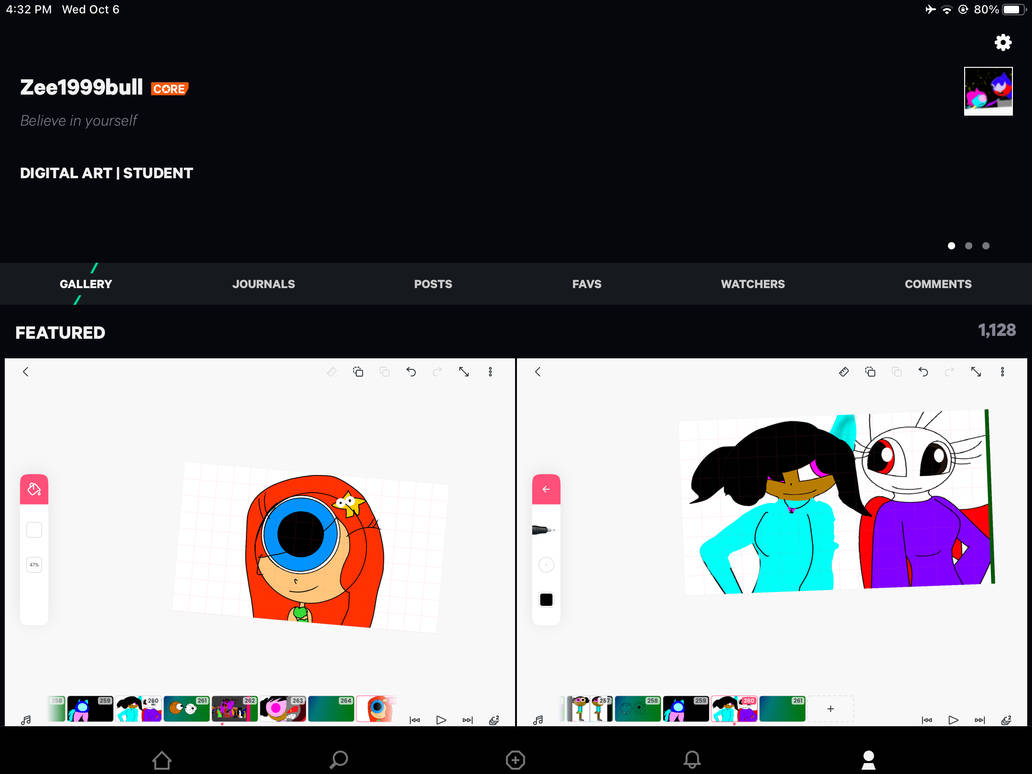The image size is (1032, 774).
Task: Switch to the Gallery tab
Action: click(86, 284)
